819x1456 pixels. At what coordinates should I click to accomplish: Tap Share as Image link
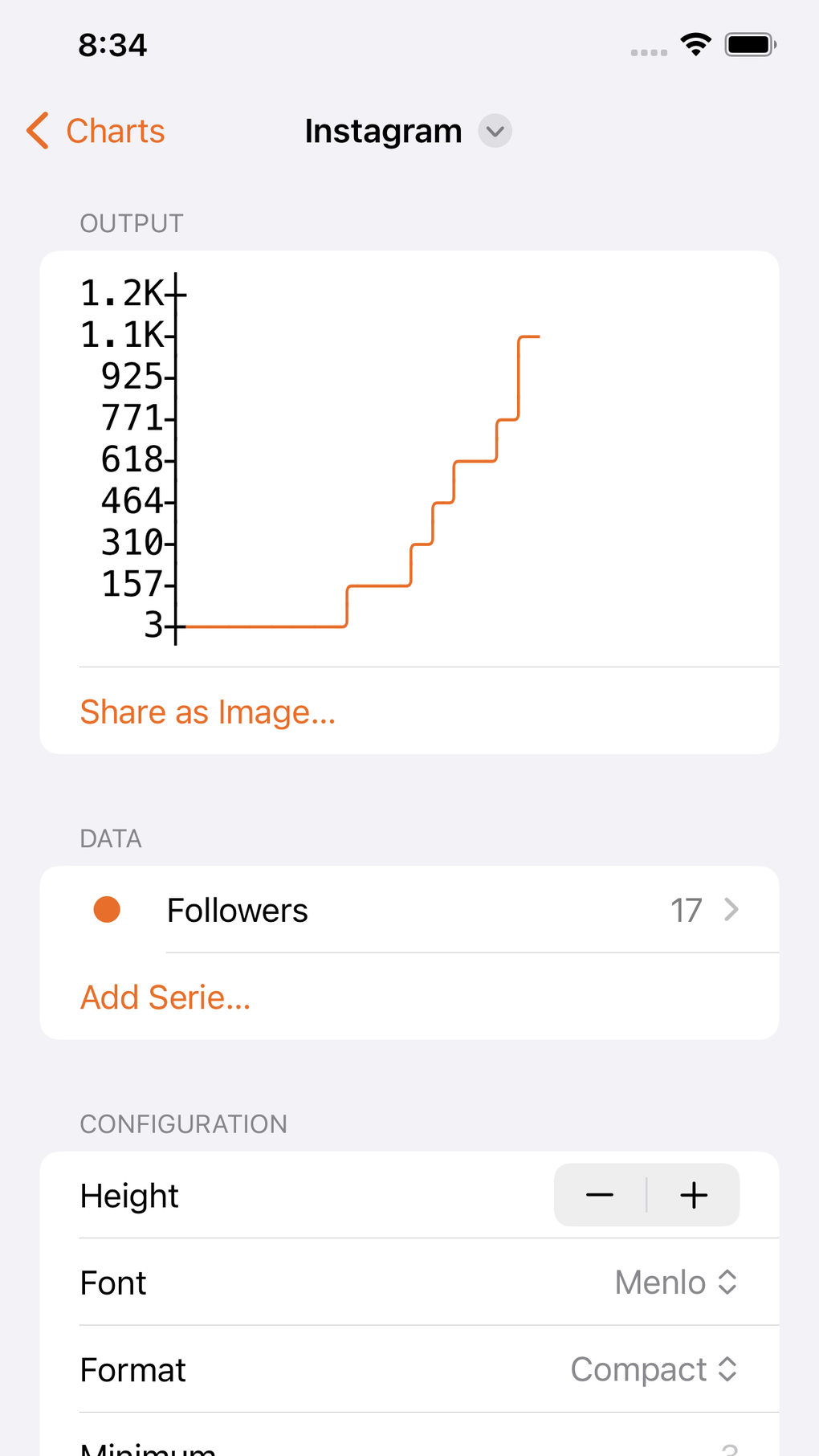tap(208, 712)
